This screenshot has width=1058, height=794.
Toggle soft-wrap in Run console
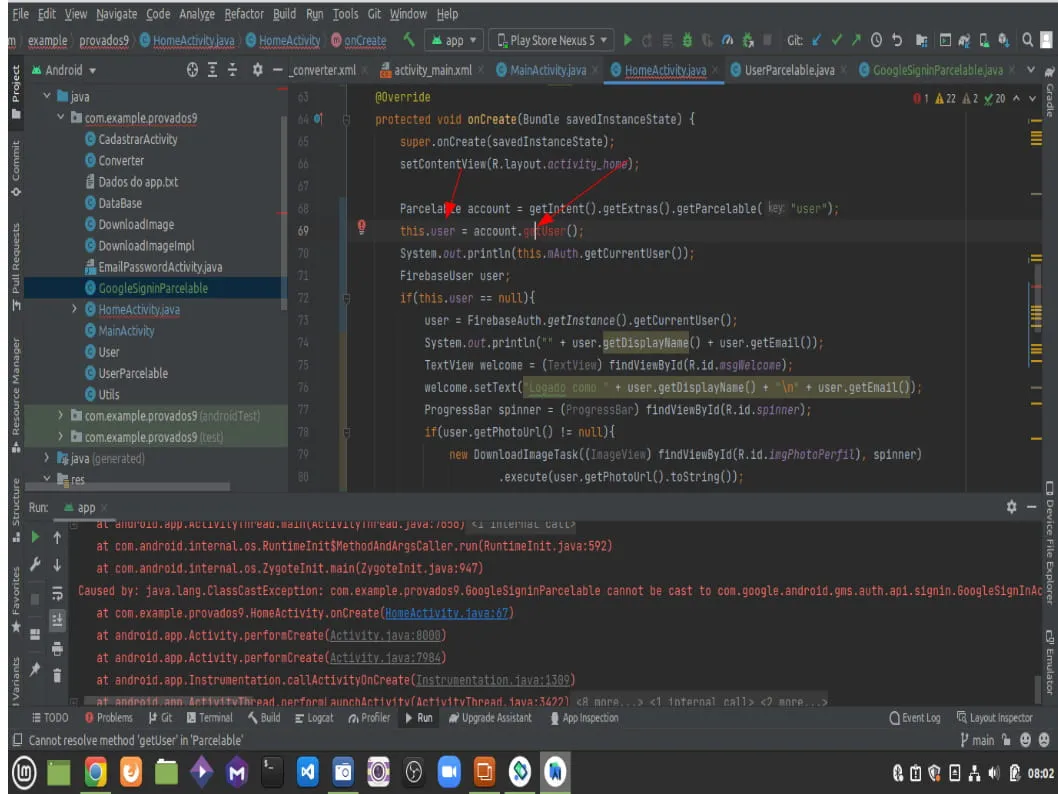[57, 593]
